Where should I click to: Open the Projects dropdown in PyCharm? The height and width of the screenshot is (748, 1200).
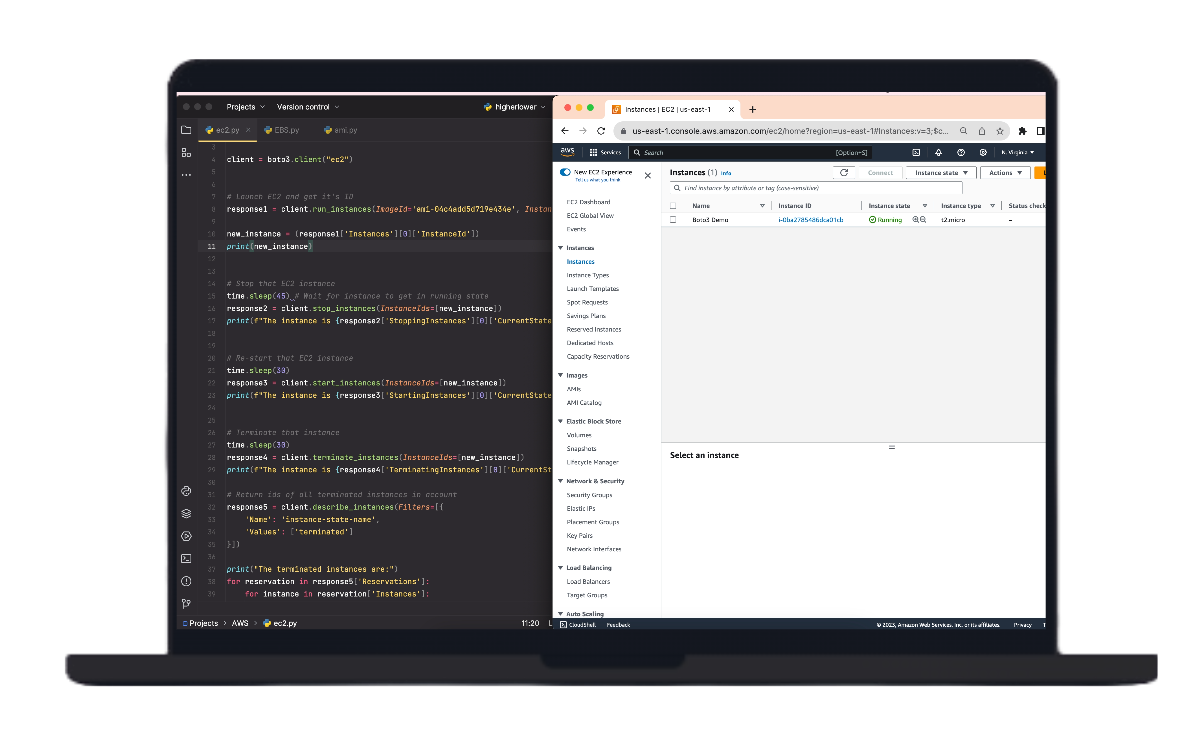click(x=245, y=106)
